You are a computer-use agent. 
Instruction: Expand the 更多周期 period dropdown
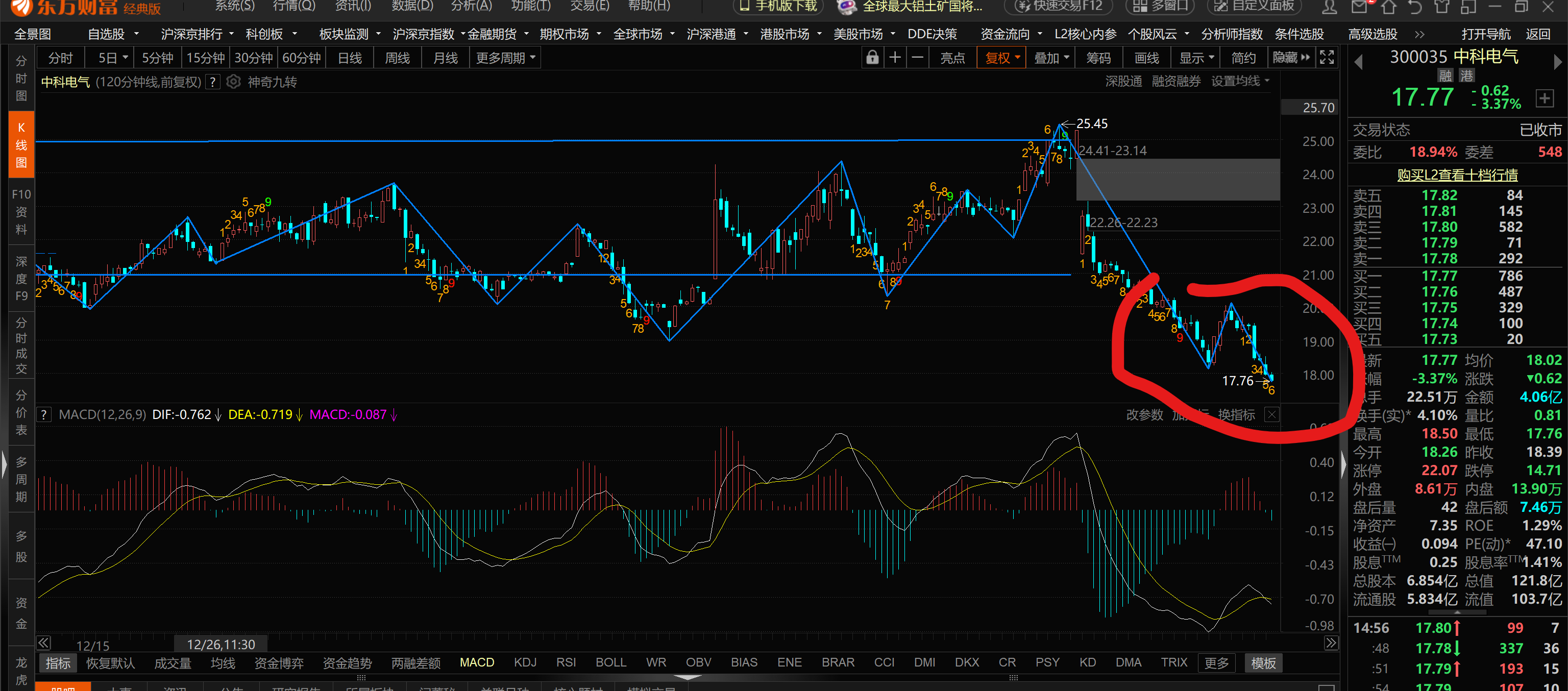pos(505,58)
